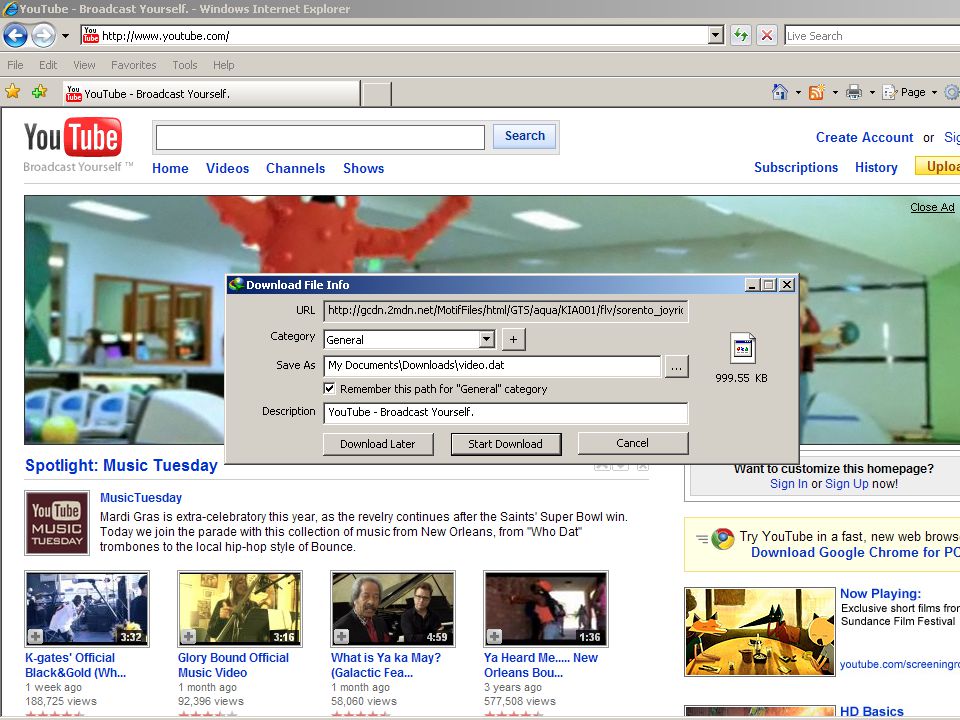Open the Glory Bound Official Music Video thumbnail
The width and height of the screenshot is (960, 720).
[240, 609]
